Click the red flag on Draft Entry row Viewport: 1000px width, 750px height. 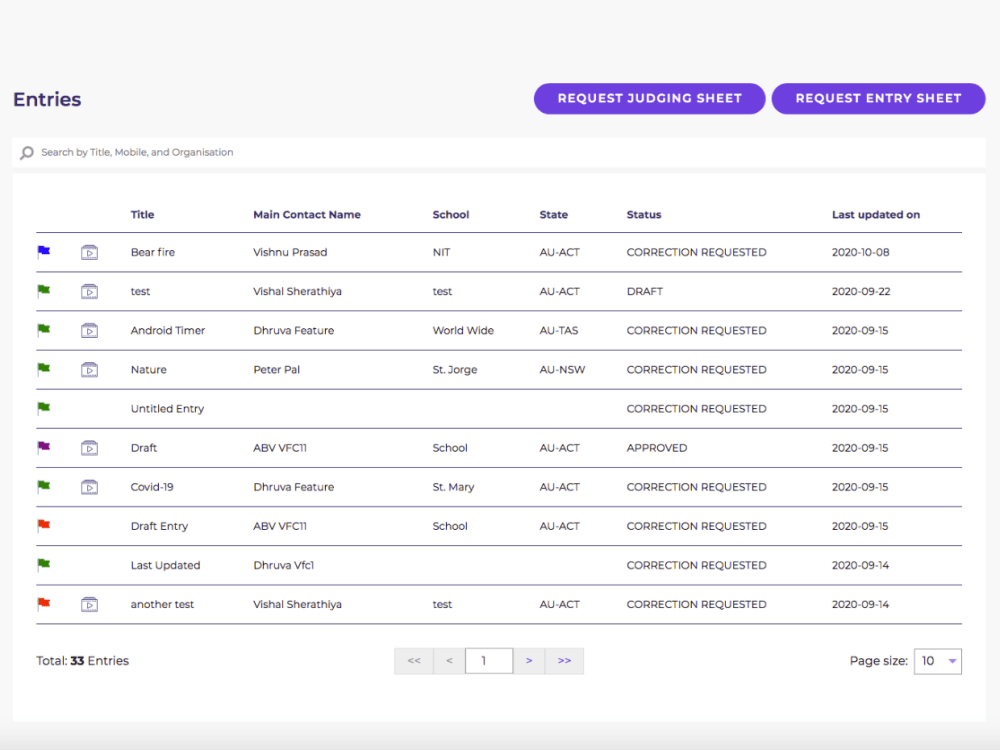44,525
